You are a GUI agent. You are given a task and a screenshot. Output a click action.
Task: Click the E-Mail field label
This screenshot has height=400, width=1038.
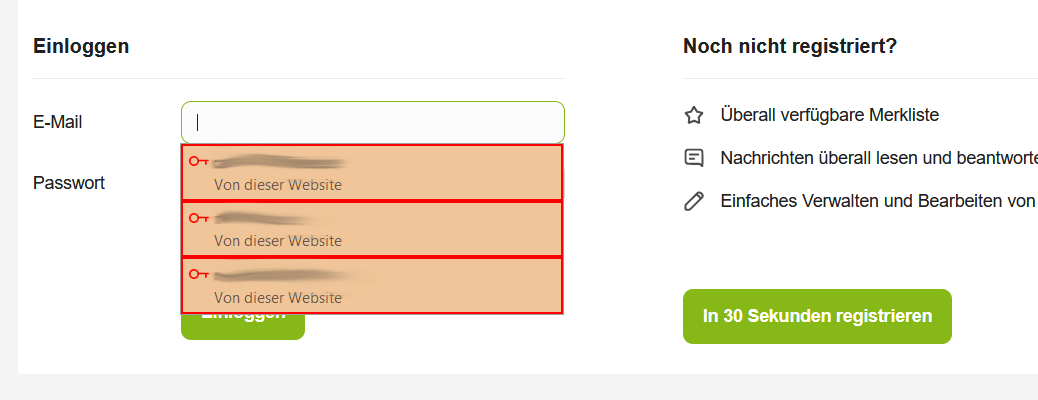tap(58, 122)
